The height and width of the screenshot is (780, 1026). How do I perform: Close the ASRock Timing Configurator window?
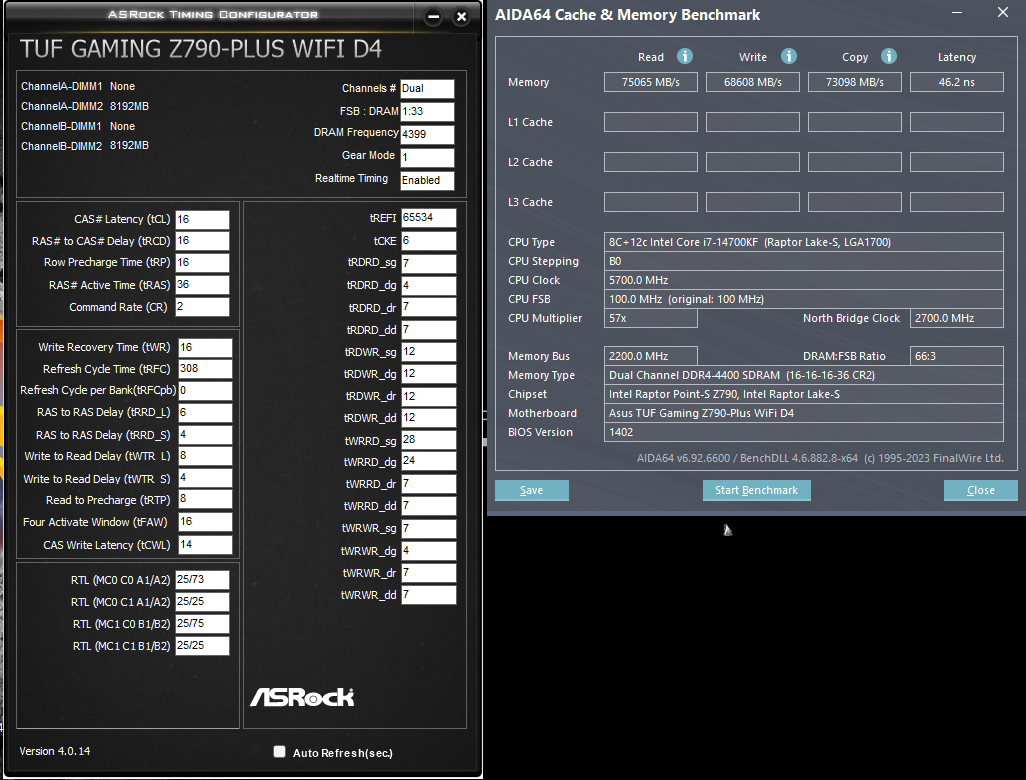[x=461, y=17]
